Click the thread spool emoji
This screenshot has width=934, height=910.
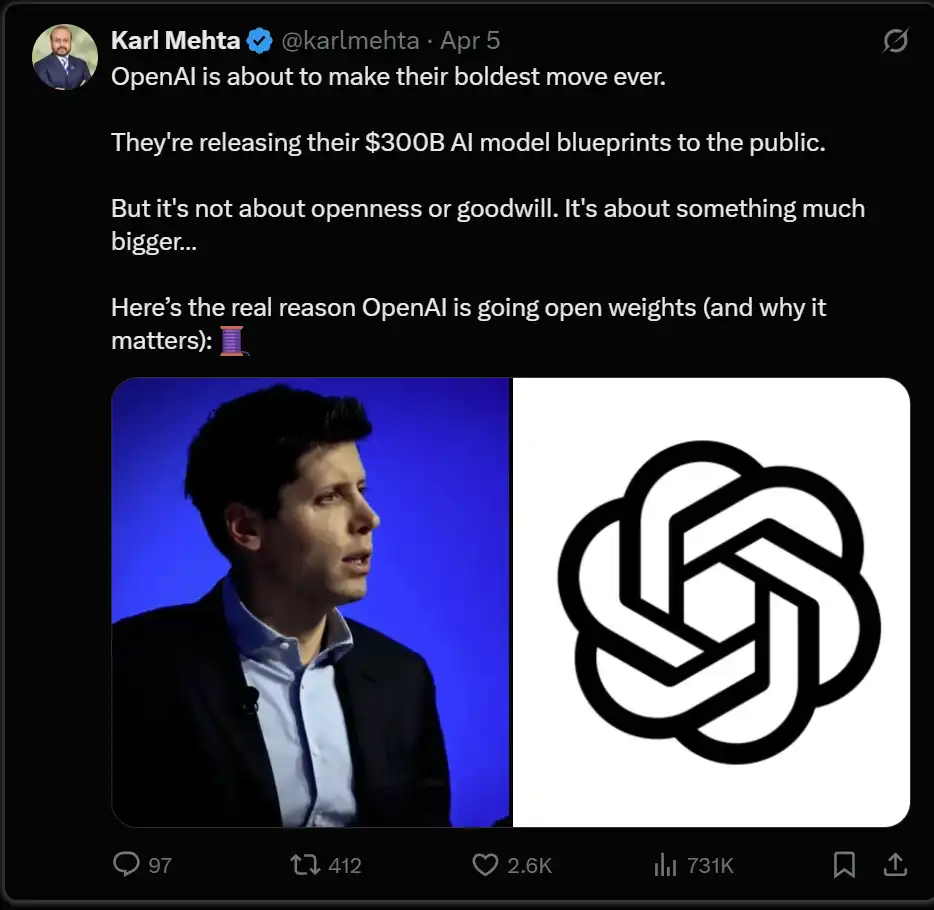coord(232,341)
